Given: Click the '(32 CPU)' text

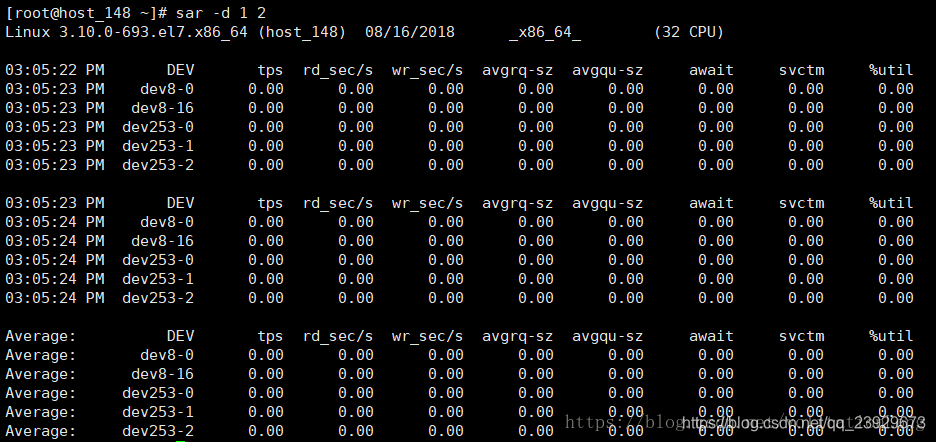Looking at the screenshot, I should [689, 32].
